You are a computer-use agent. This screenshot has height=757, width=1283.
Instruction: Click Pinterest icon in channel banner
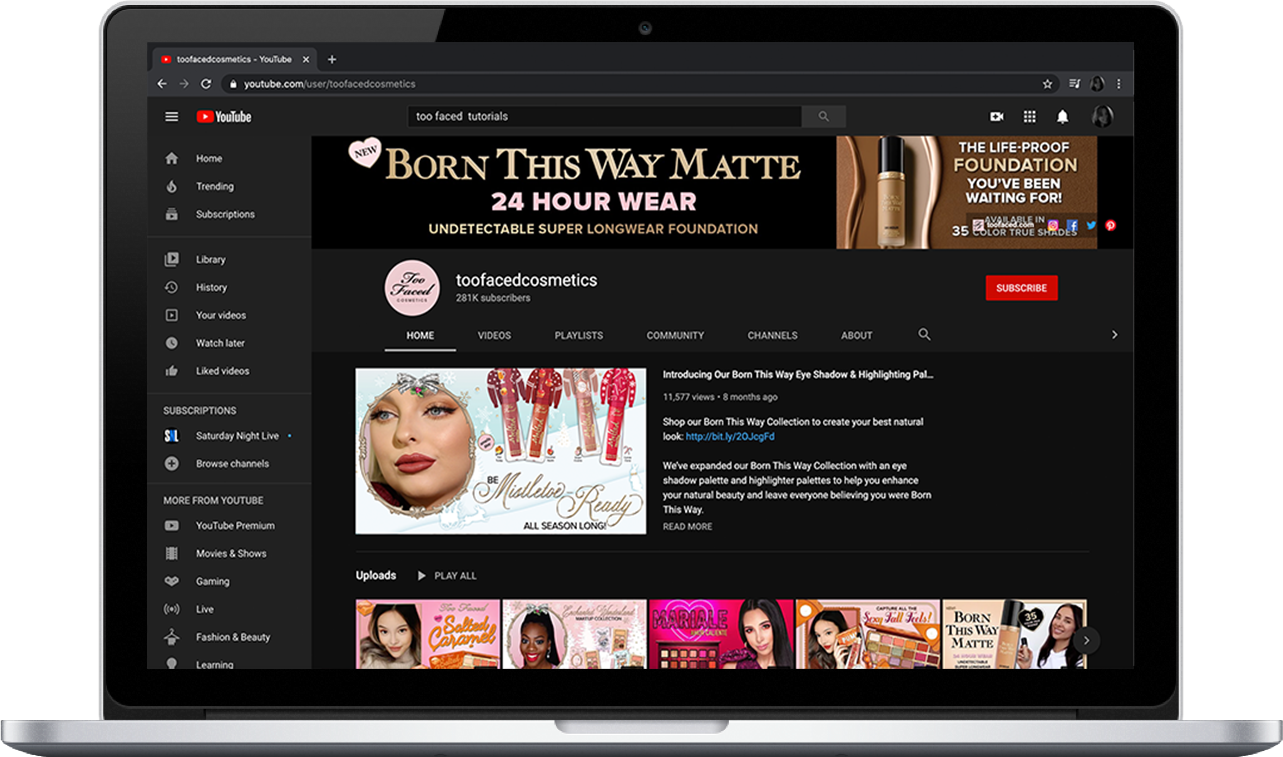coord(1110,226)
